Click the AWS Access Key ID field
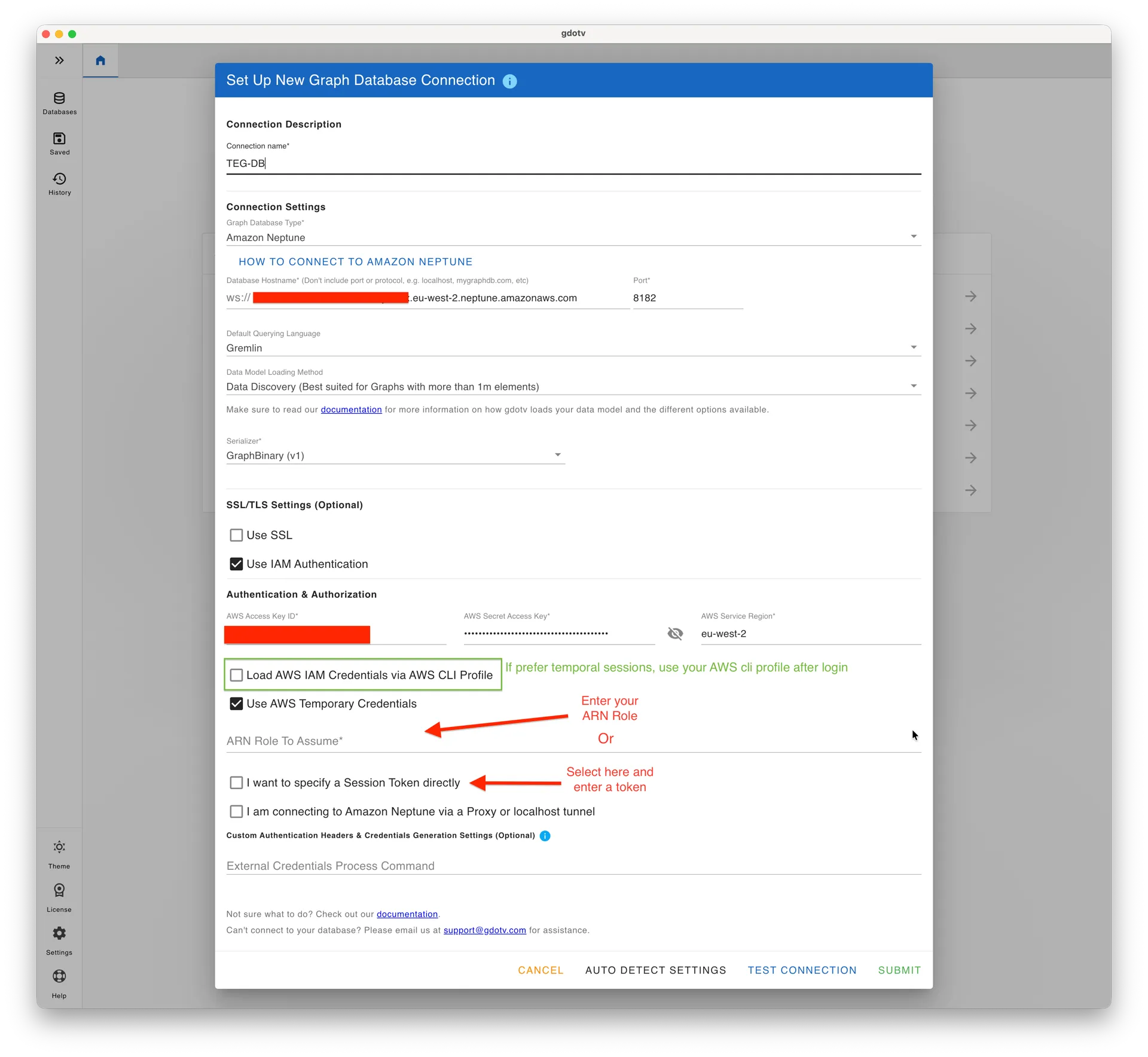Screen dimensions: 1148x1057 point(335,634)
